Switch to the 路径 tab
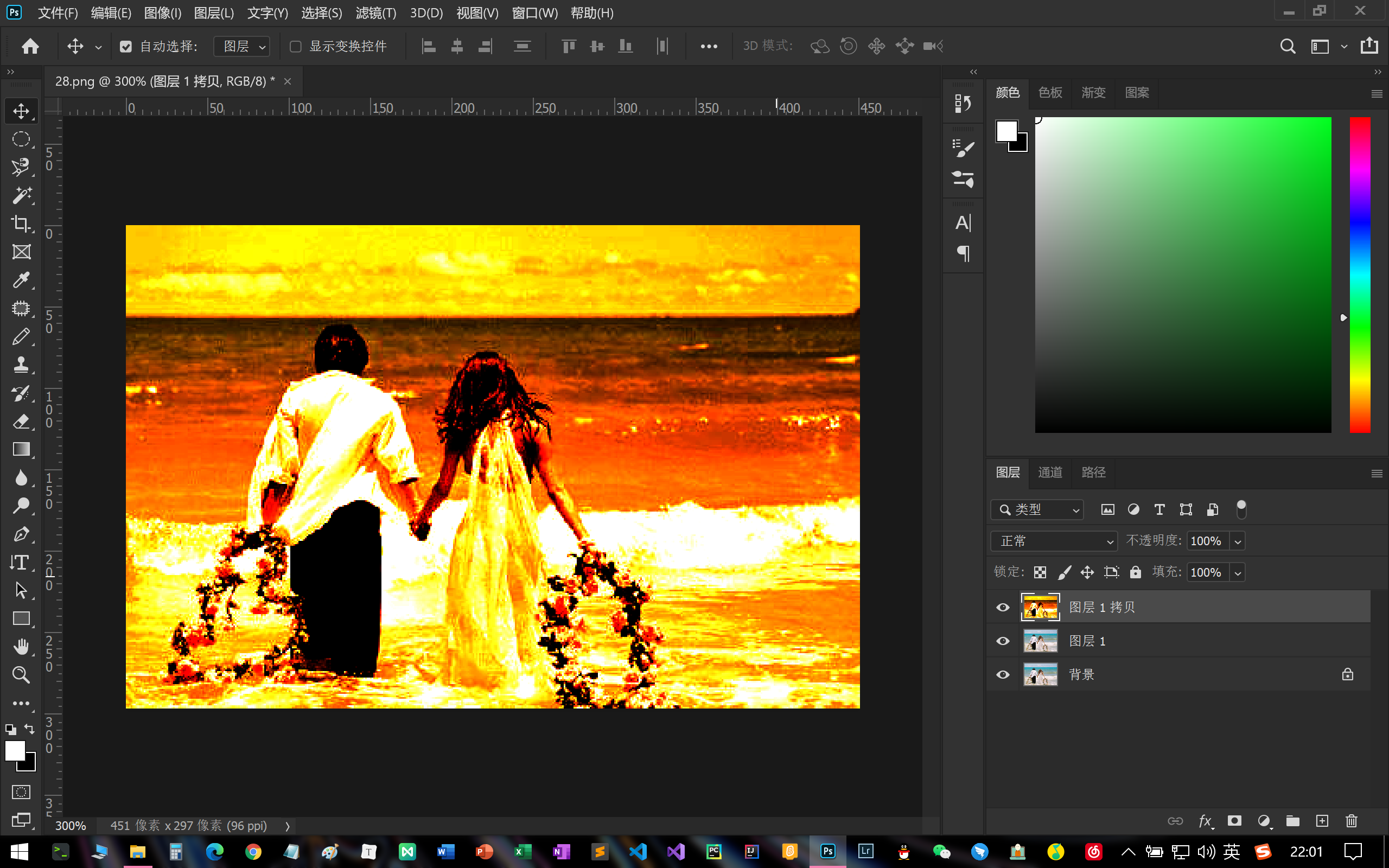 (1093, 473)
